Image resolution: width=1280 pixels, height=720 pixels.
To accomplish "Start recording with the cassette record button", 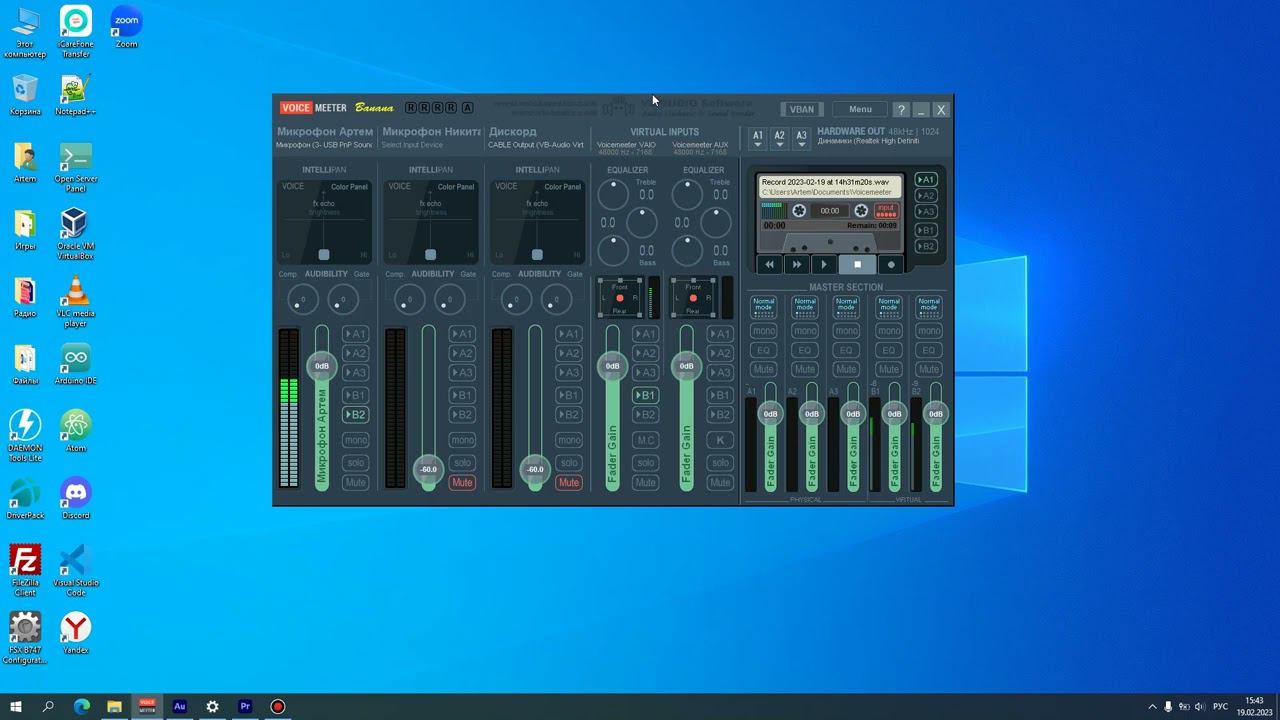I will (x=891, y=265).
